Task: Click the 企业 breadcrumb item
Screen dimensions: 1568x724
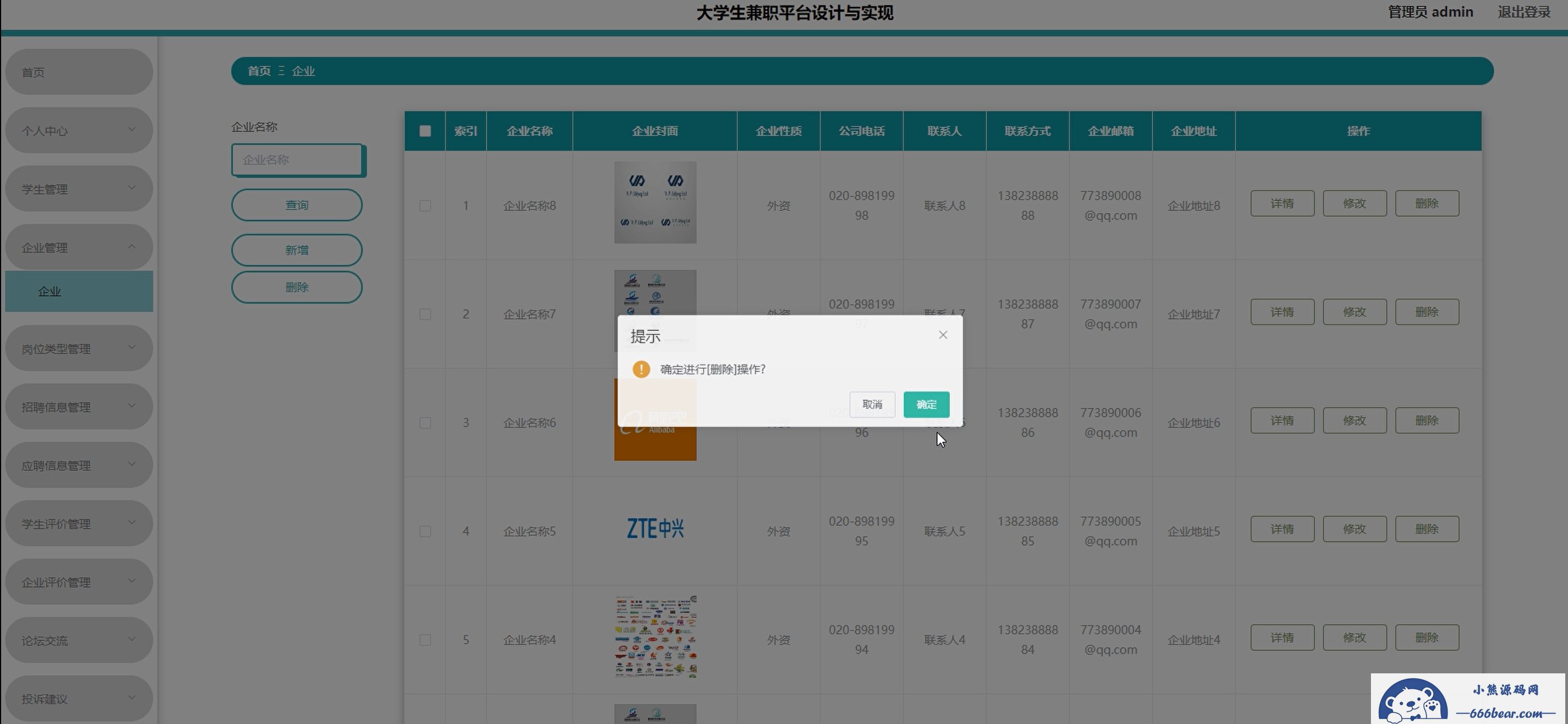Action: (303, 71)
